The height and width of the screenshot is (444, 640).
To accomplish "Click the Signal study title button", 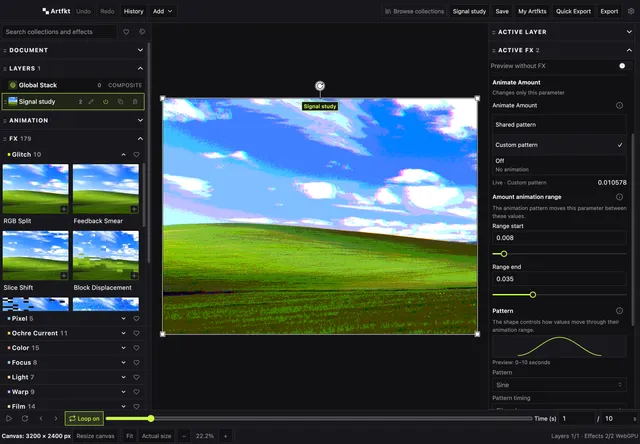I will point(469,11).
